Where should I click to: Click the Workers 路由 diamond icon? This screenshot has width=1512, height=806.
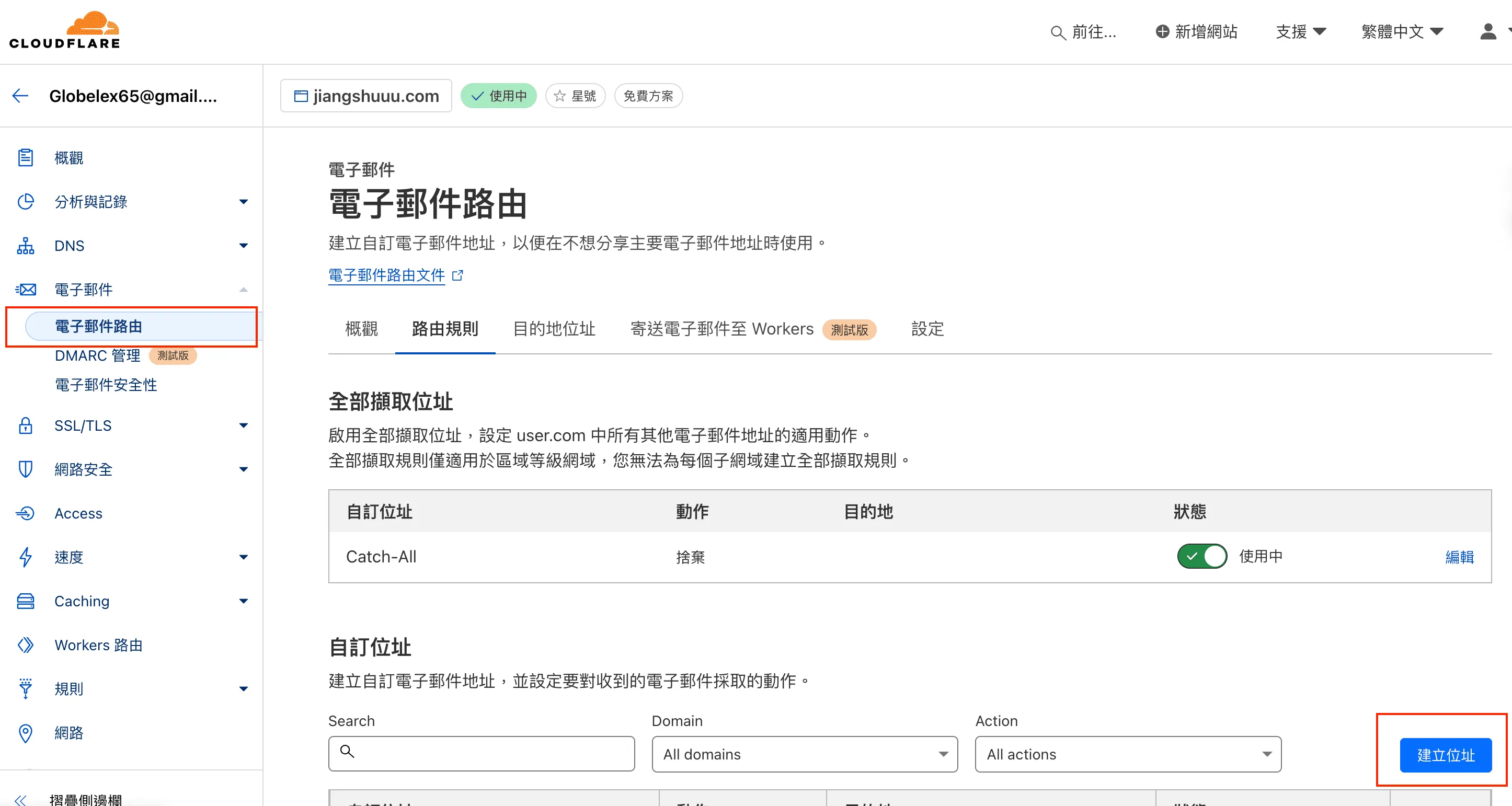coord(25,645)
